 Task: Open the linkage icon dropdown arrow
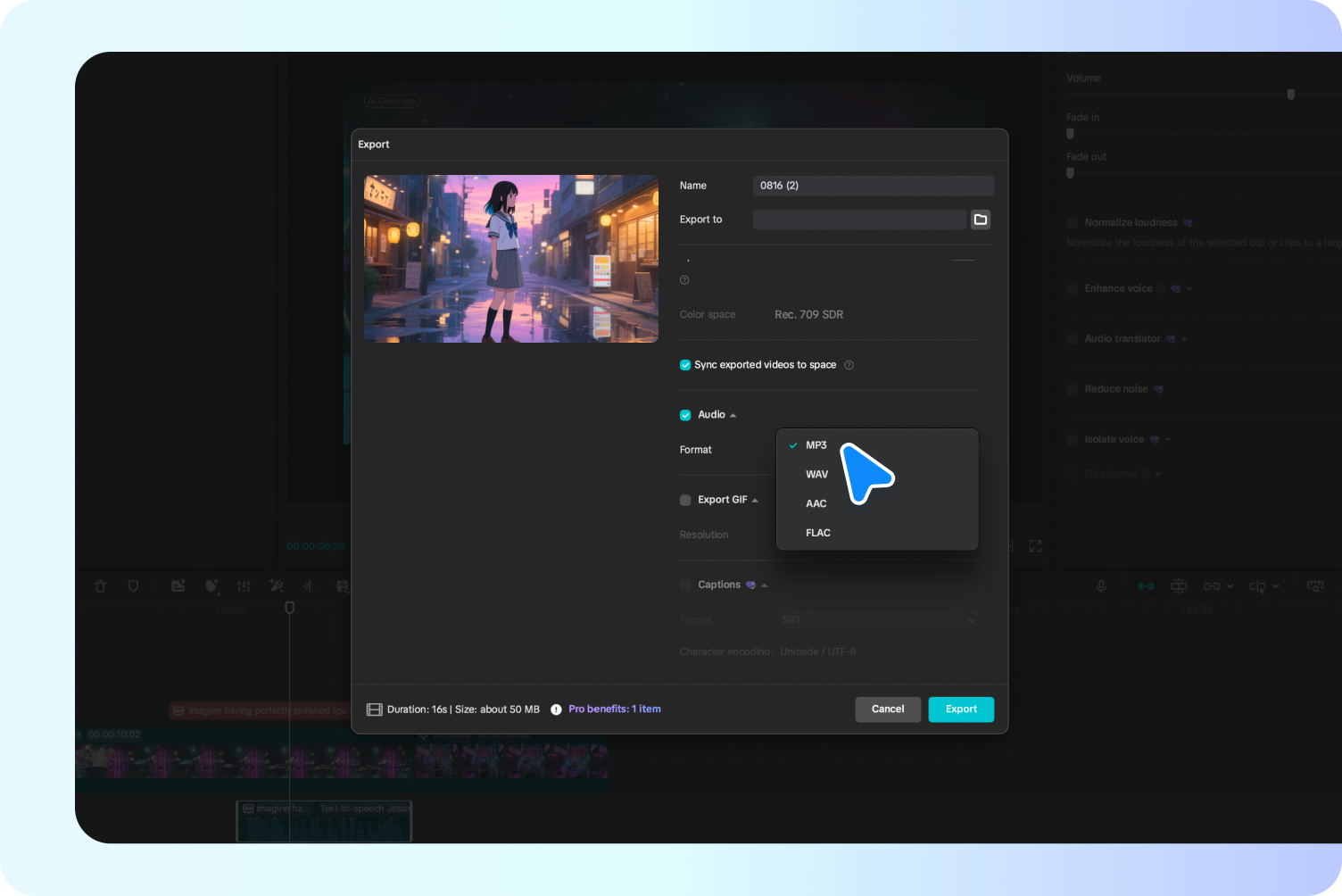tap(1230, 586)
